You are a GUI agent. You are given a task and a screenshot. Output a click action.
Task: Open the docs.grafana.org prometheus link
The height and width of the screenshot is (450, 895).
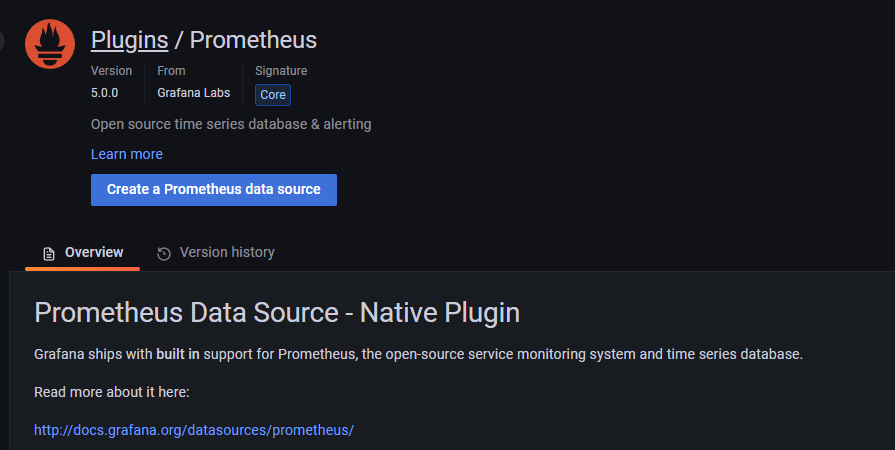[194, 430]
